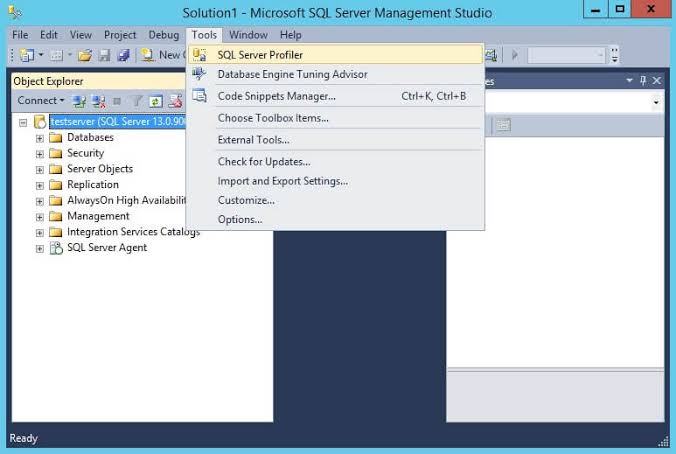Click the SQL Server Profiler menu icon
The image size is (676, 454).
coord(199,55)
